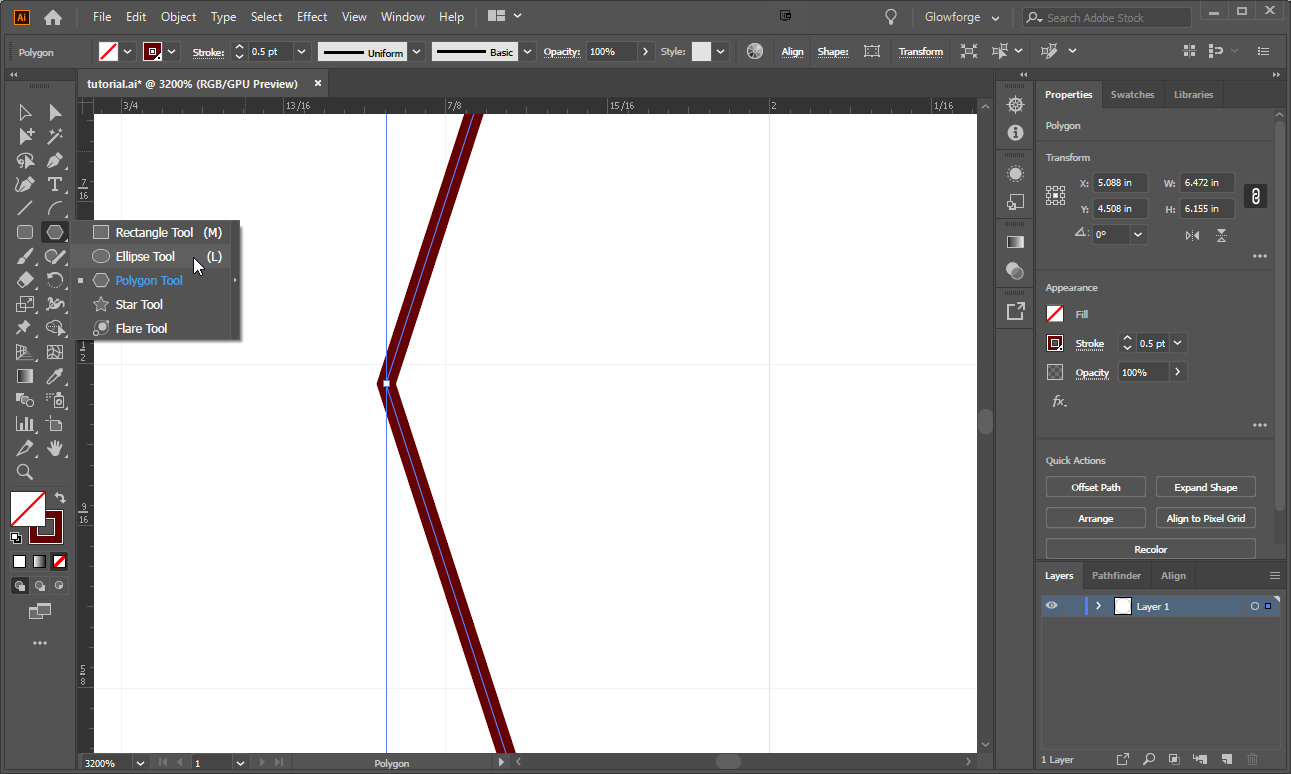
Task: Click the Recolor button
Action: click(x=1150, y=548)
